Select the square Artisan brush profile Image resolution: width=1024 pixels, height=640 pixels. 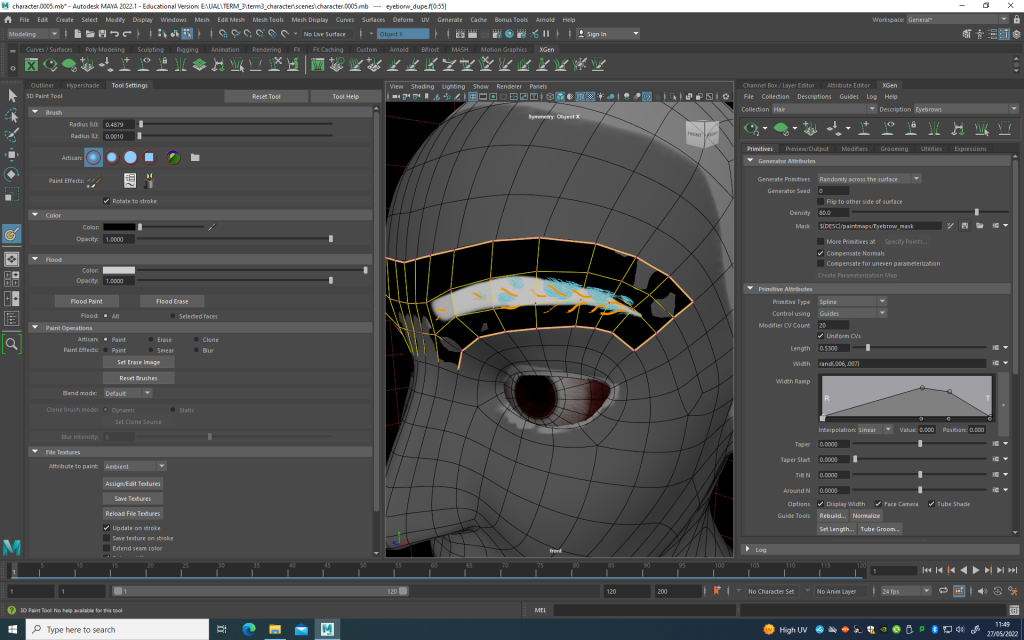pyautogui.click(x=149, y=157)
